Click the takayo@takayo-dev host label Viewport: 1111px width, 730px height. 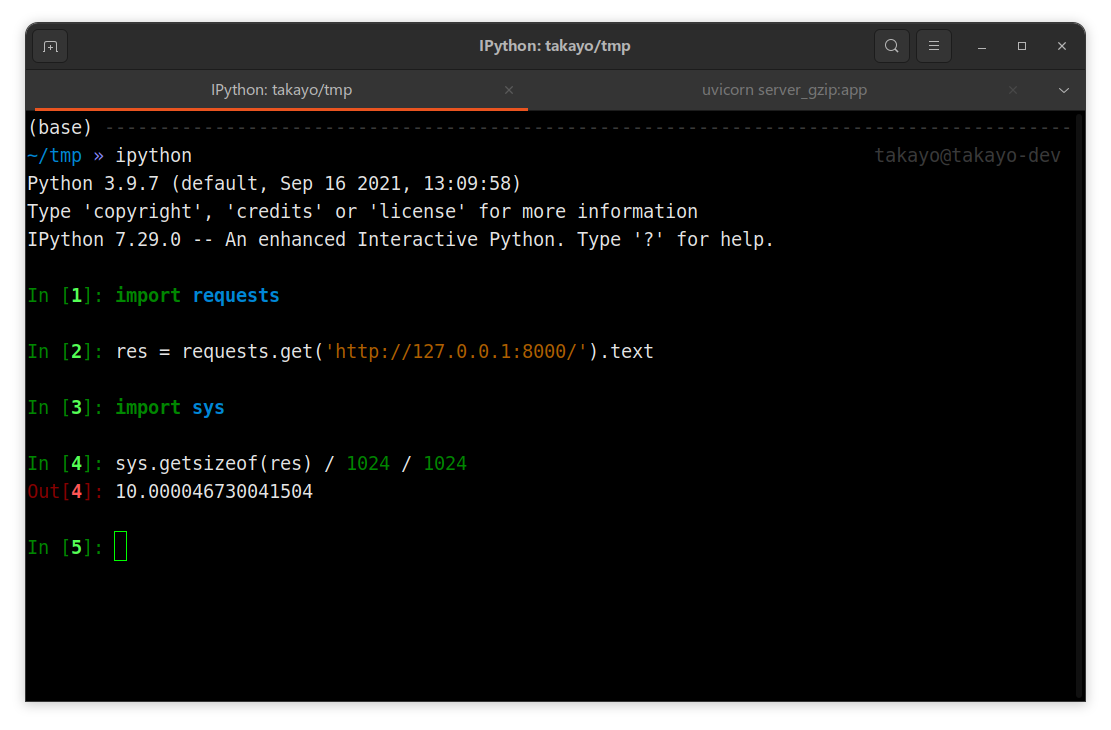[967, 156]
